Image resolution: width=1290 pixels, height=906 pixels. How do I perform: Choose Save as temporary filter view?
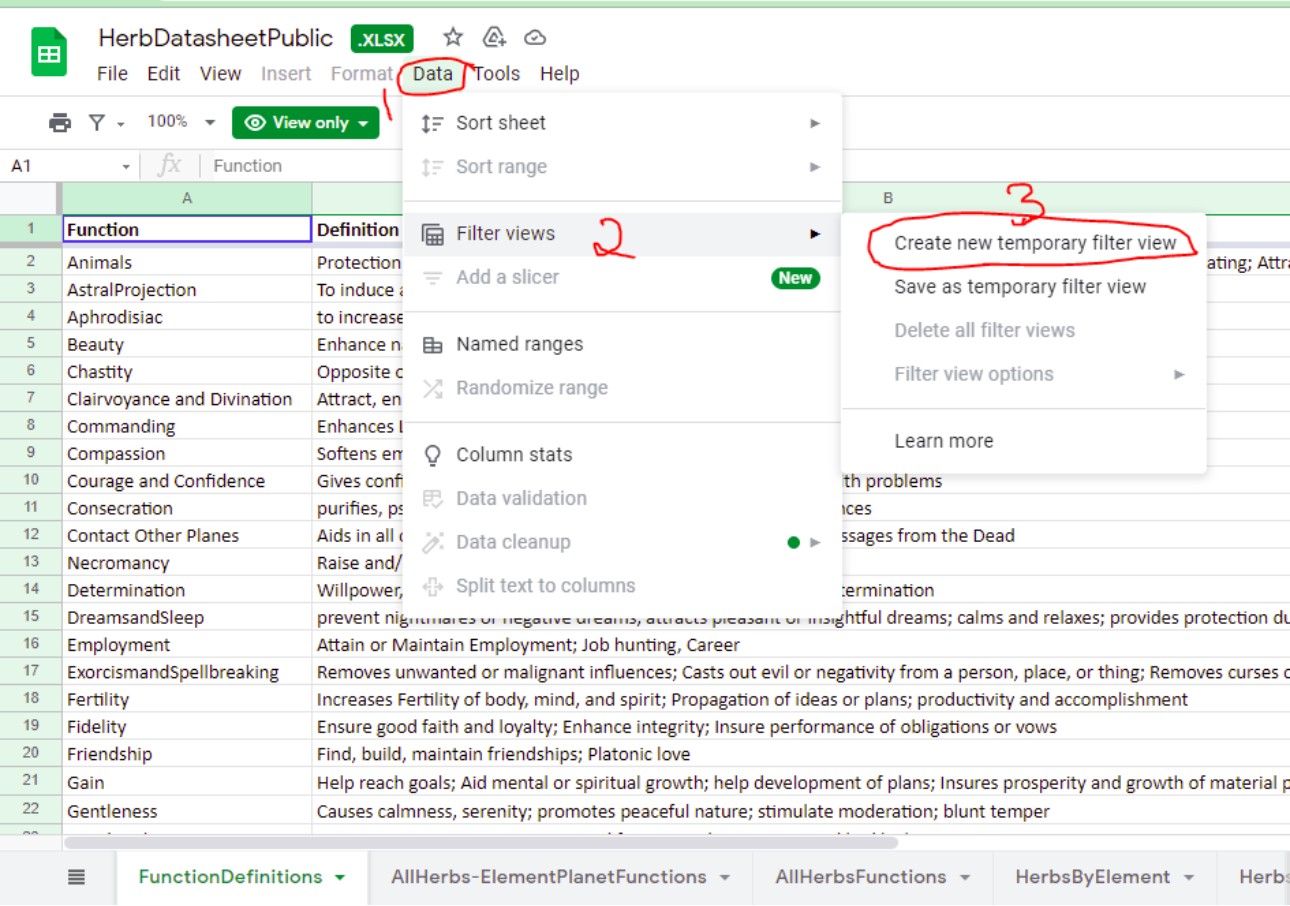(x=1020, y=287)
